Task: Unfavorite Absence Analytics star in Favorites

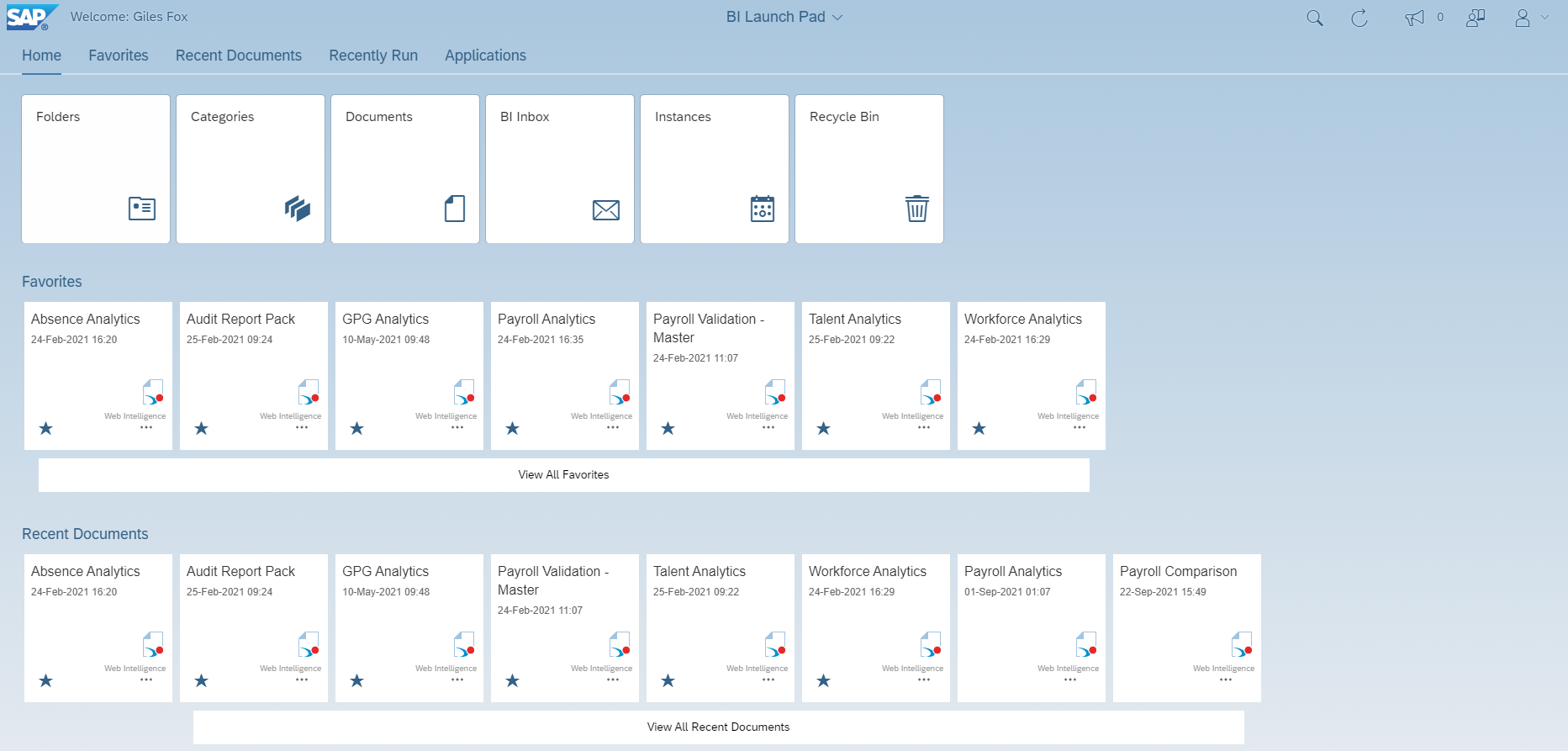Action: (x=46, y=429)
